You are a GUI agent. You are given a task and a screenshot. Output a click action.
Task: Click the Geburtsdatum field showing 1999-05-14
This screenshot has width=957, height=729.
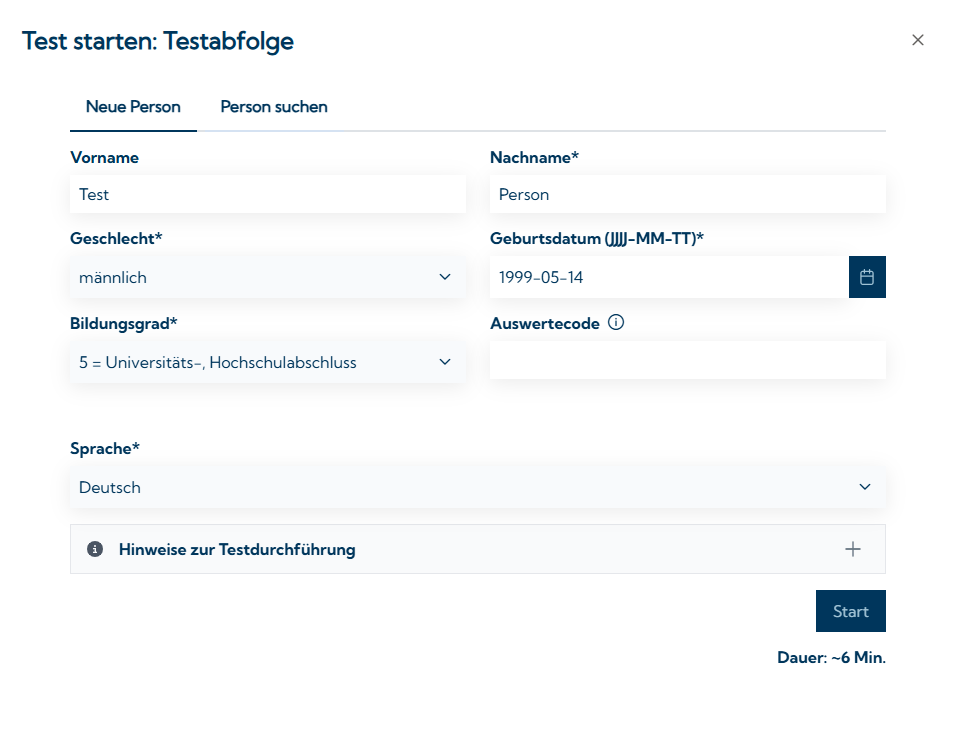[x=668, y=277]
